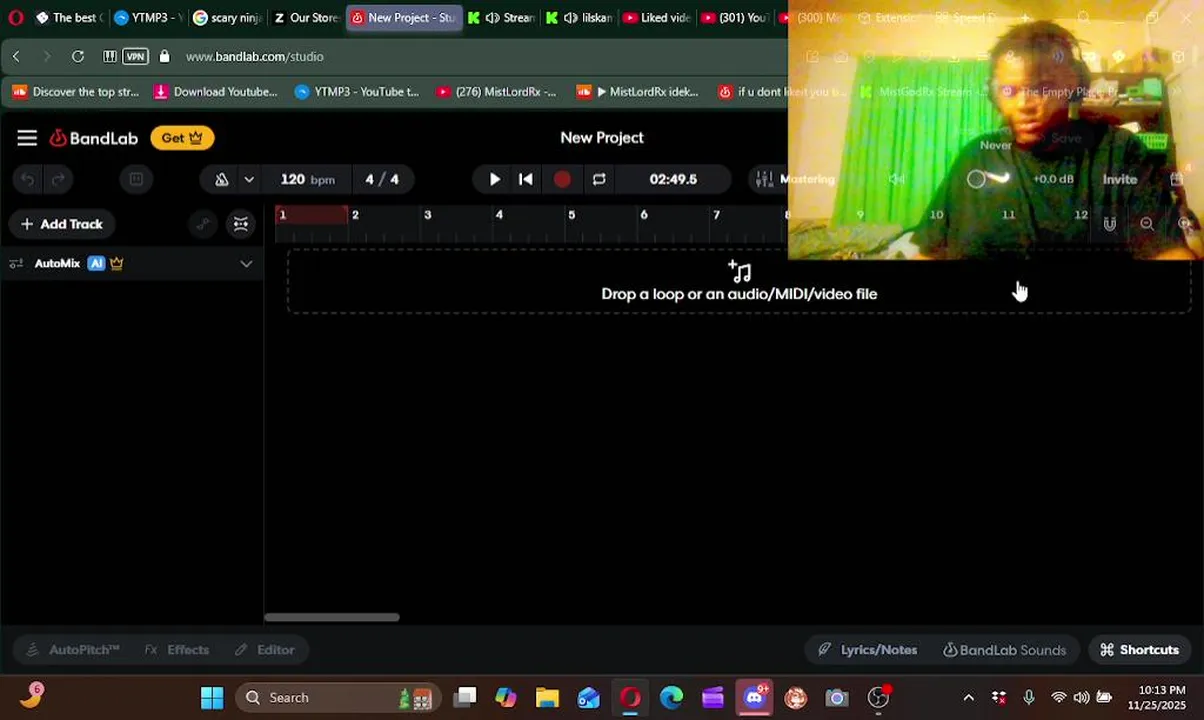Open the taskbar volume control
This screenshot has height=720, width=1204.
point(1081,698)
